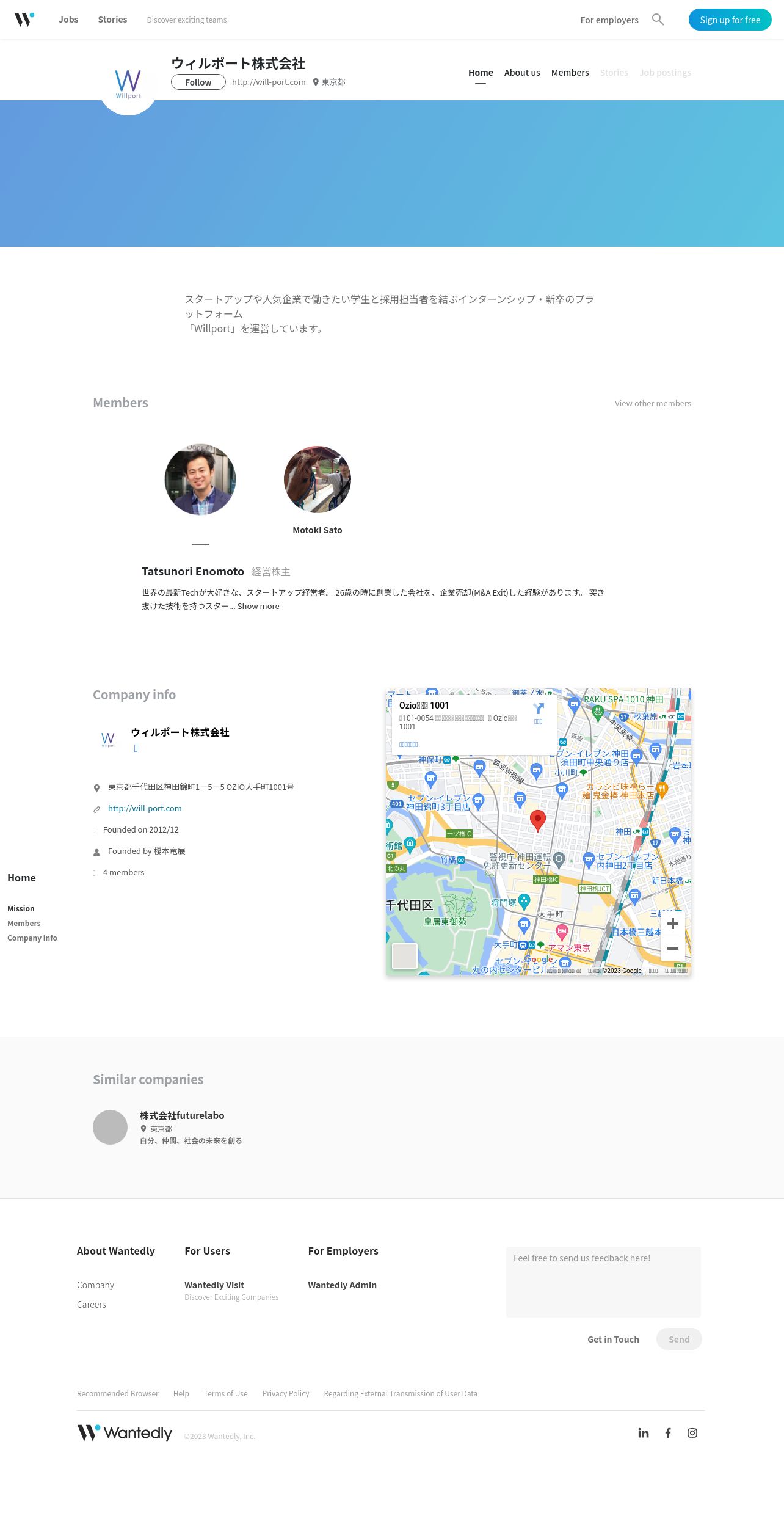Image resolution: width=784 pixels, height=1535 pixels.
Task: Click the 警視庁 神田運転免許更新センター map marker
Action: pos(559,861)
